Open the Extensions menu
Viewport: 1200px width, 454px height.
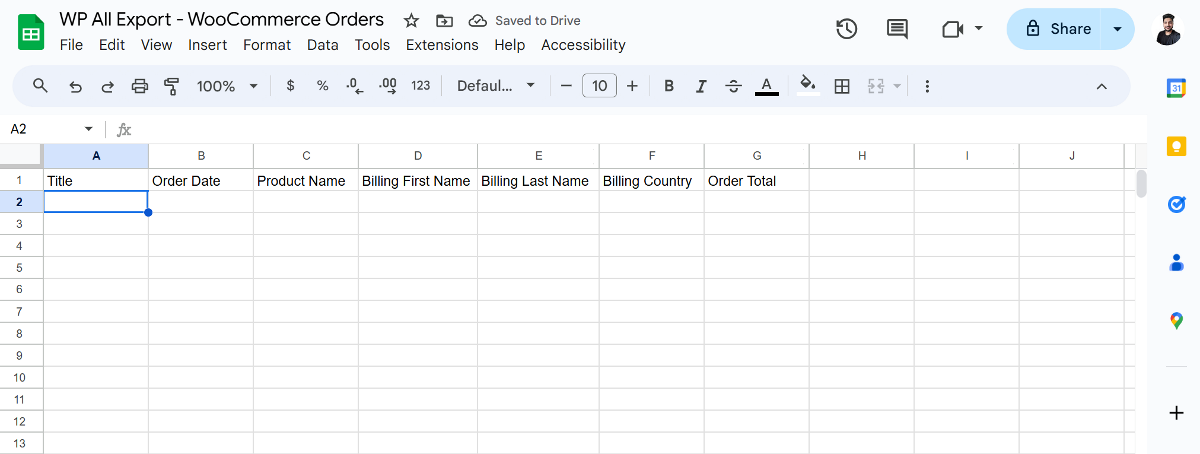click(x=442, y=45)
